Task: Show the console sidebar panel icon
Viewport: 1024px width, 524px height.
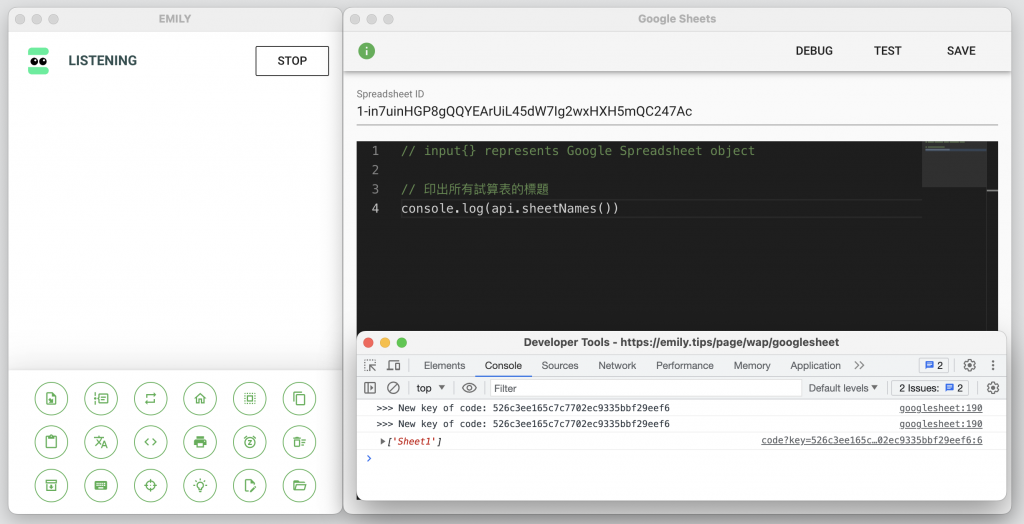Action: pyautogui.click(x=370, y=387)
